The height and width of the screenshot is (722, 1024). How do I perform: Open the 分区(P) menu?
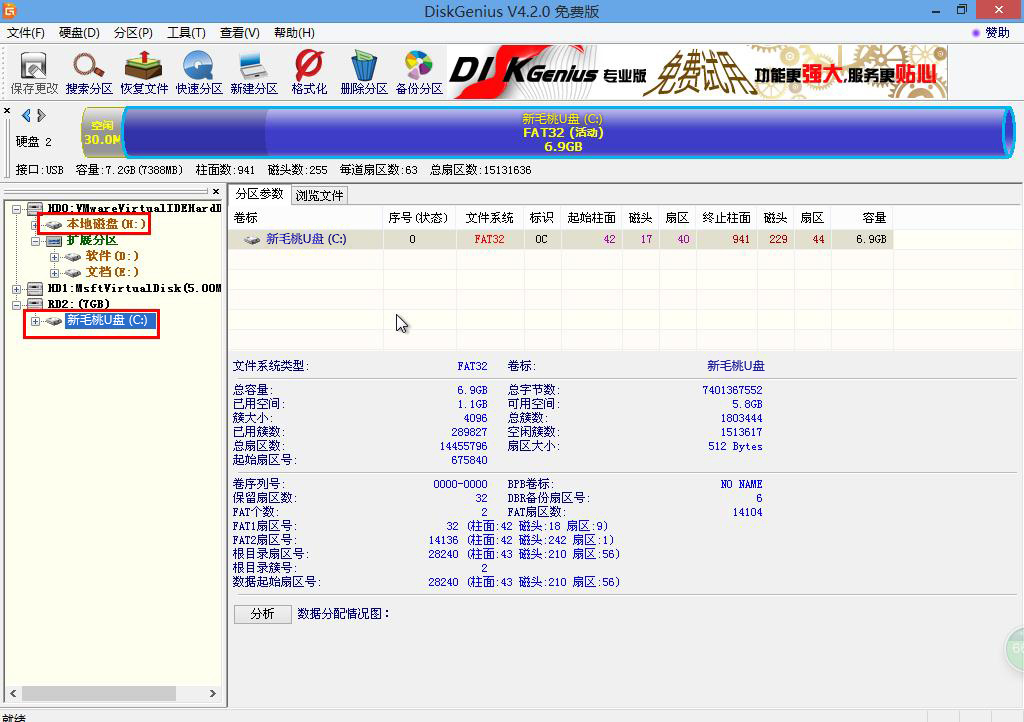(x=133, y=33)
